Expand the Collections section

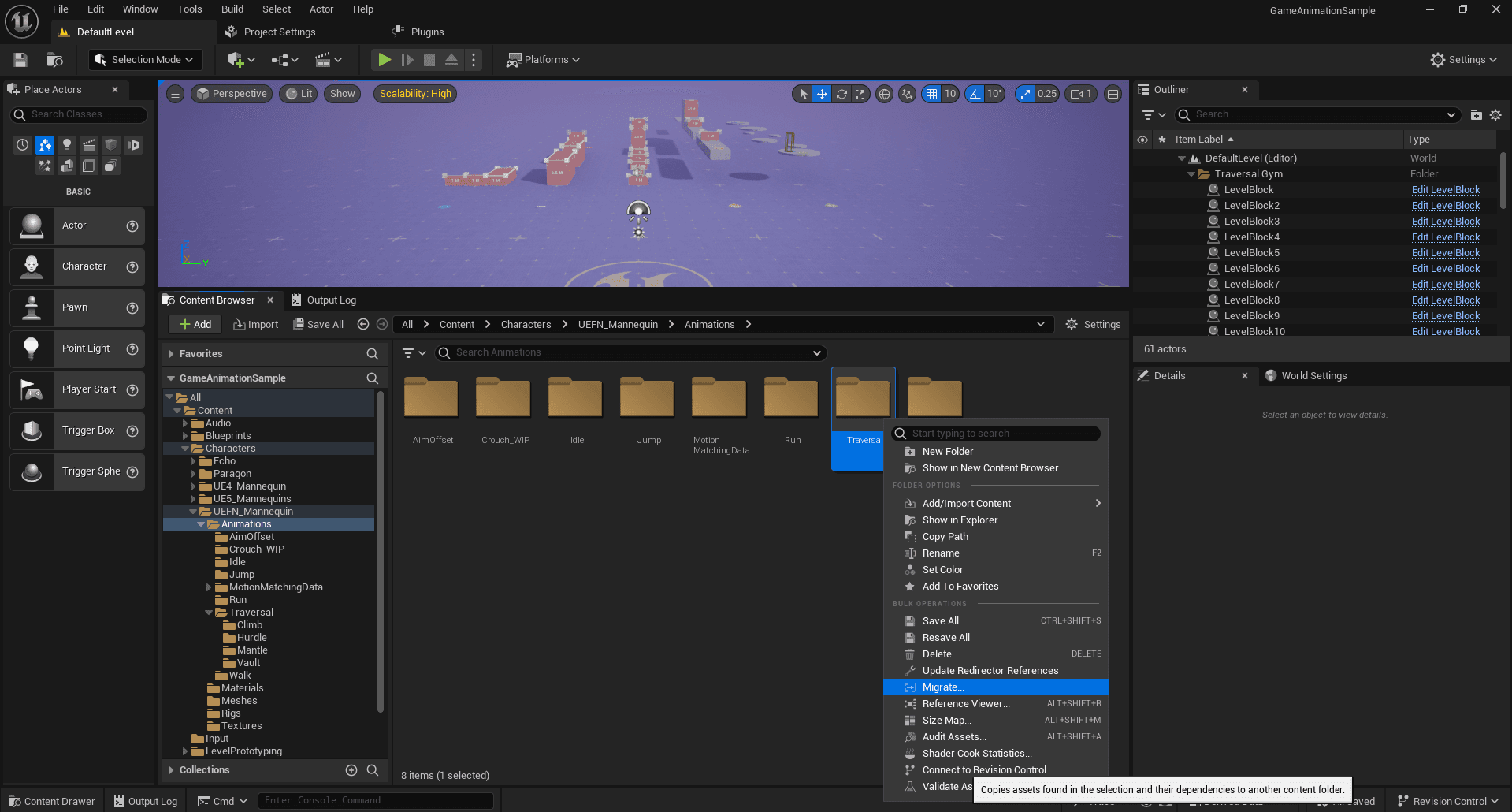(x=171, y=770)
